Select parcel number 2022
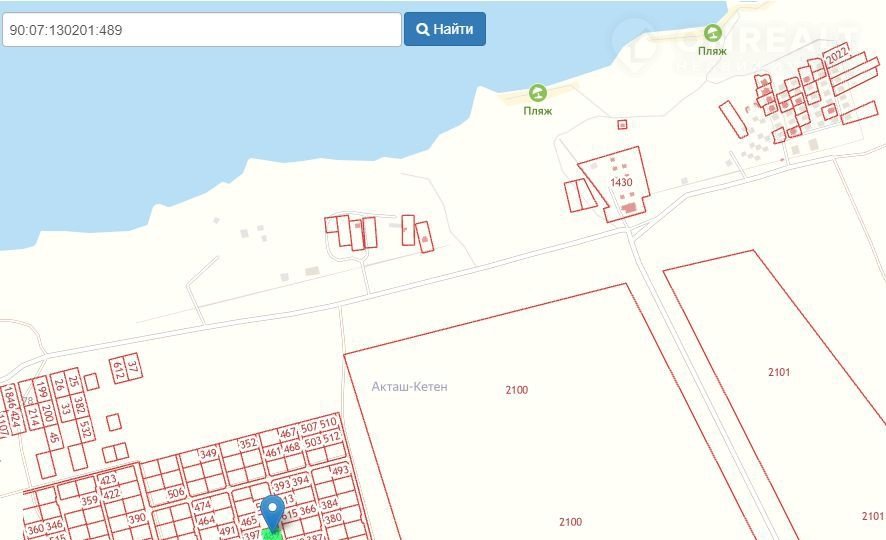 point(837,55)
